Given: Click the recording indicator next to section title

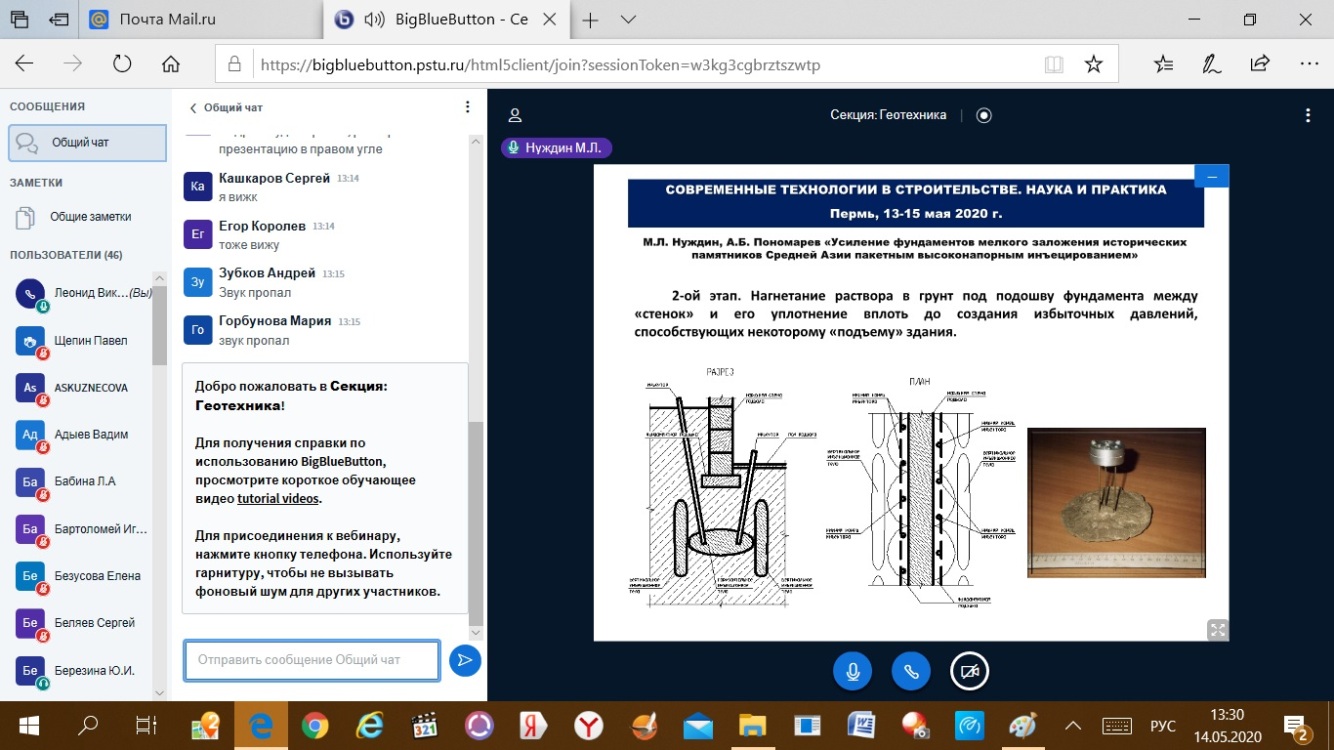Looking at the screenshot, I should coord(984,115).
